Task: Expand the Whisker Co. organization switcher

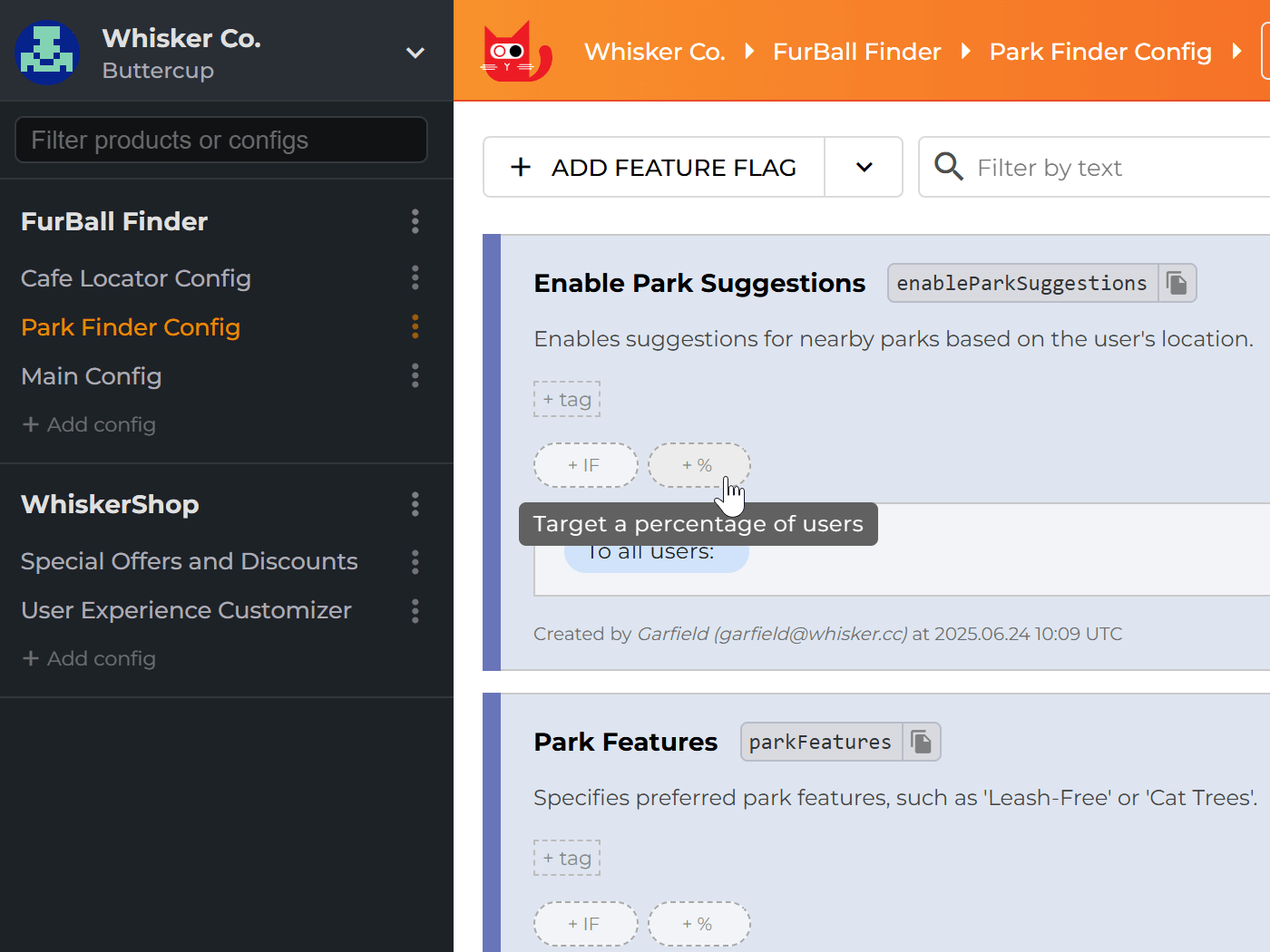Action: (x=415, y=53)
